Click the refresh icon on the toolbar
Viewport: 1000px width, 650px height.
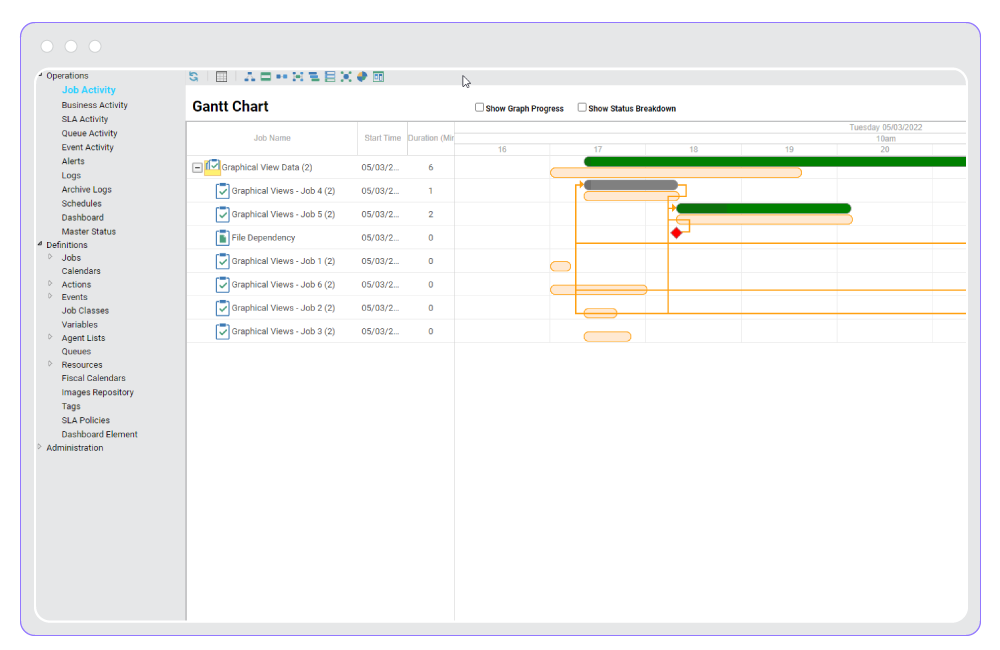[x=192, y=76]
